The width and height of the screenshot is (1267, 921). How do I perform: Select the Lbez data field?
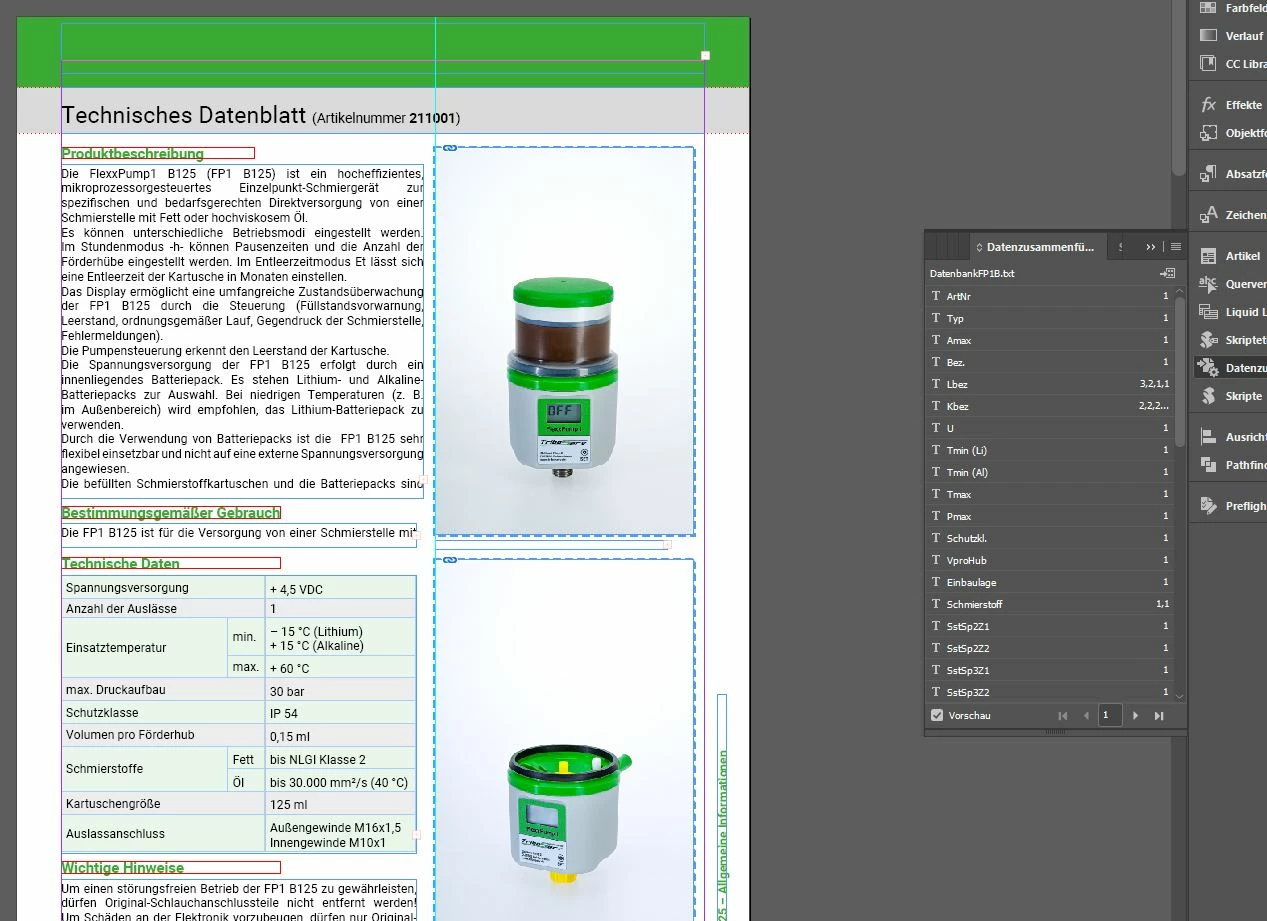[1050, 384]
